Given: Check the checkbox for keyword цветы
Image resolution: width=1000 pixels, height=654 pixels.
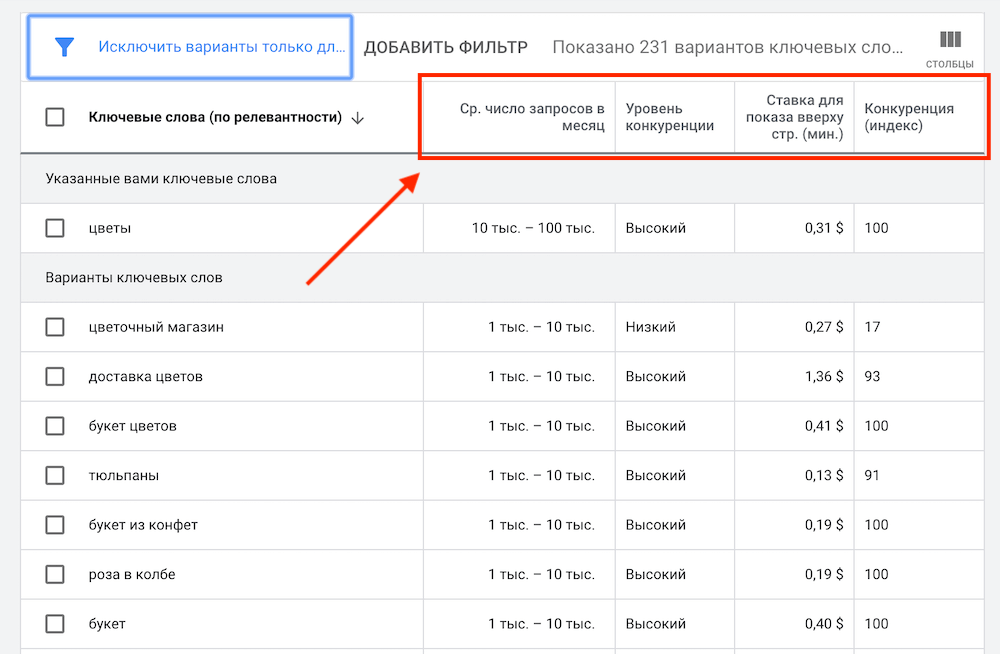Looking at the screenshot, I should [x=55, y=227].
